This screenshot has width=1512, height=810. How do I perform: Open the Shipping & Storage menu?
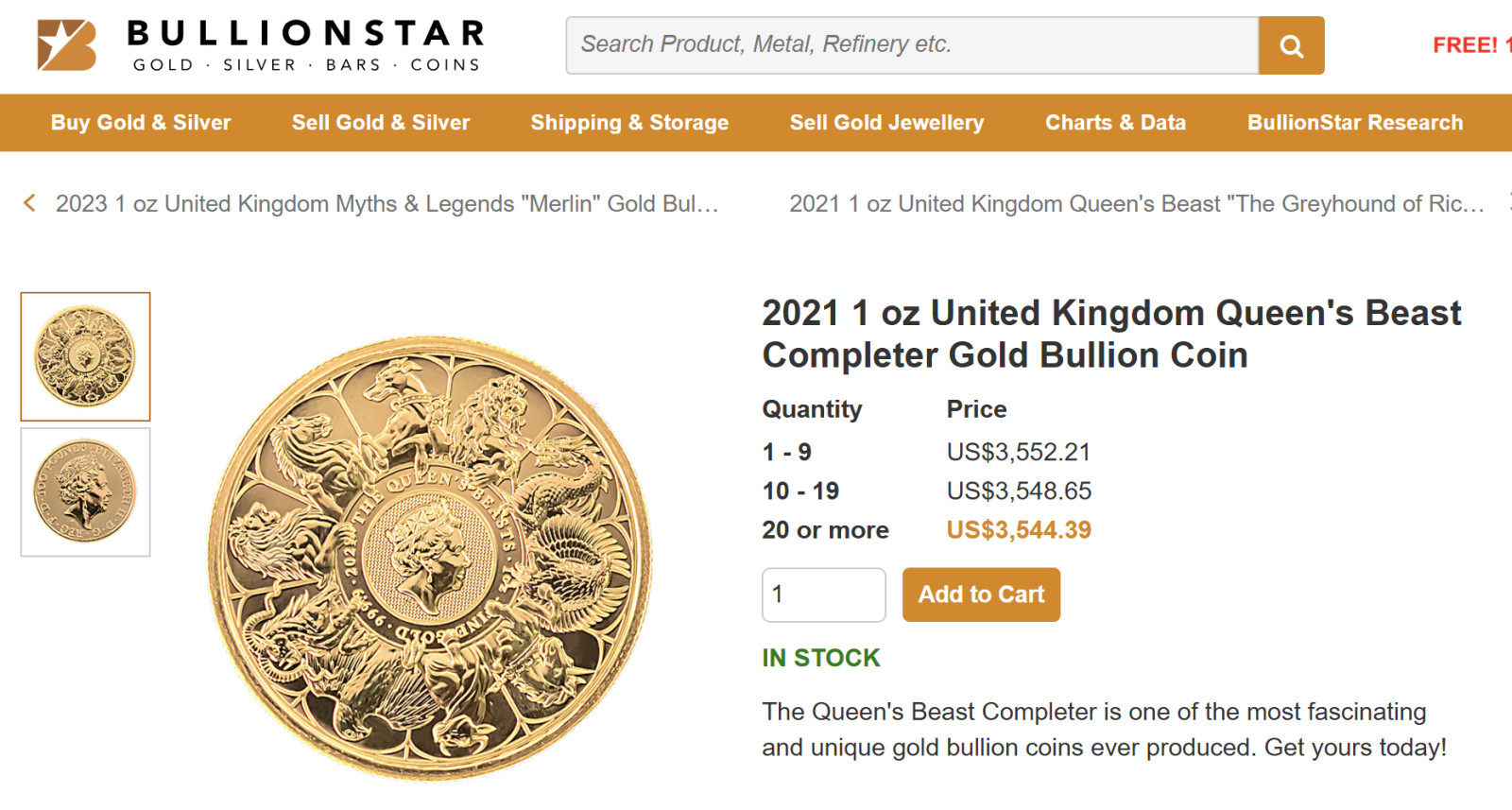(629, 123)
